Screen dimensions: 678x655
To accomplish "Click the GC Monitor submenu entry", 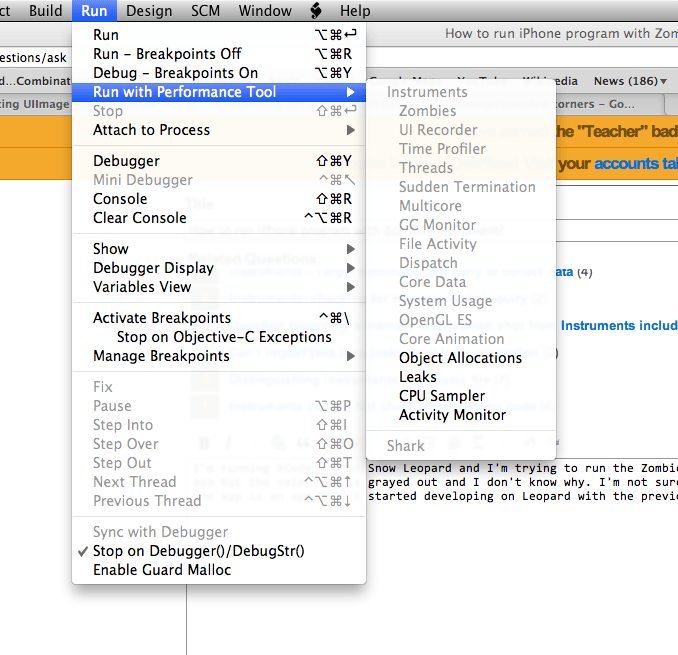I will click(461, 225).
